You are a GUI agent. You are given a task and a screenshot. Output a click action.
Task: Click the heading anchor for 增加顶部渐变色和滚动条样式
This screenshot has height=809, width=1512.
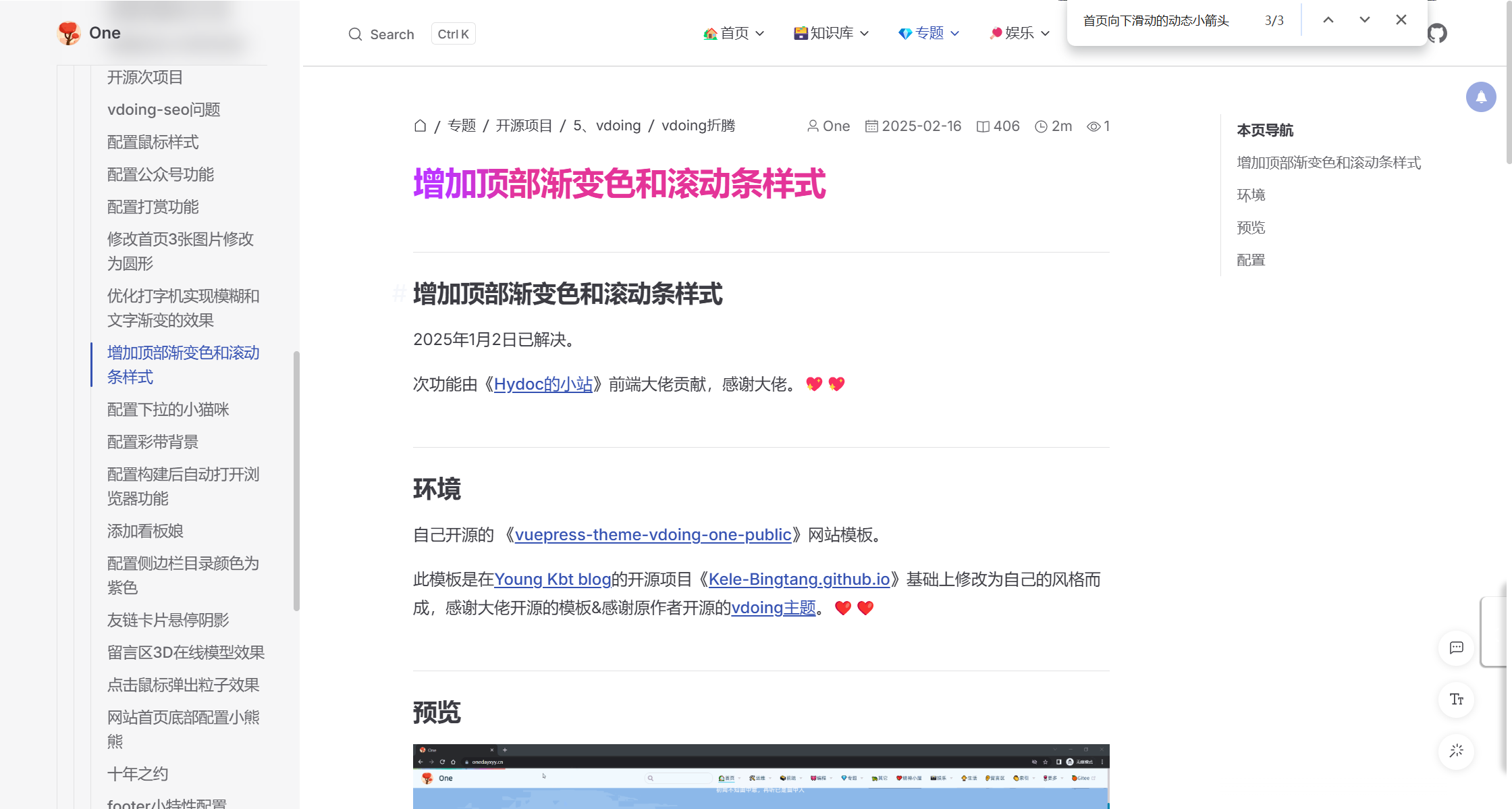click(400, 294)
